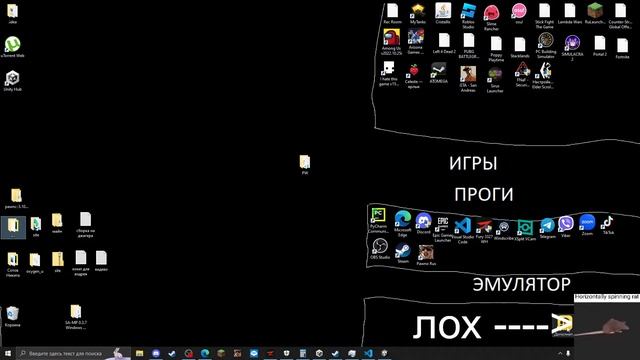Screen dimensions: 640x360
Task: Launch the Among Us game shortcut
Action: click(x=391, y=42)
